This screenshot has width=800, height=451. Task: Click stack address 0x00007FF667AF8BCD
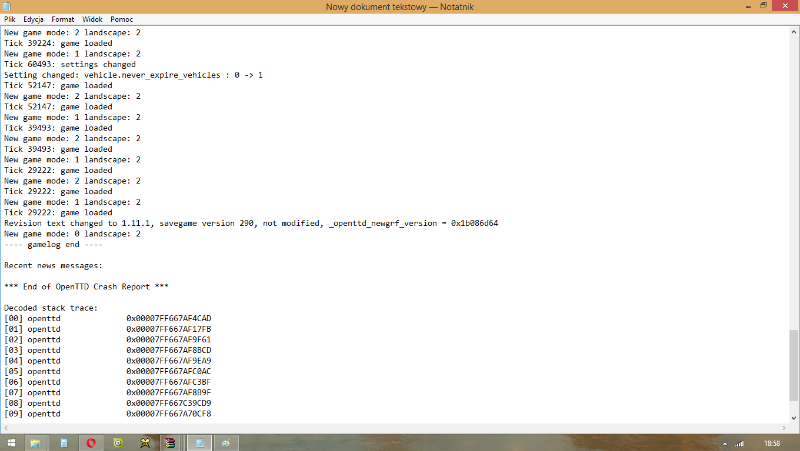[168, 350]
